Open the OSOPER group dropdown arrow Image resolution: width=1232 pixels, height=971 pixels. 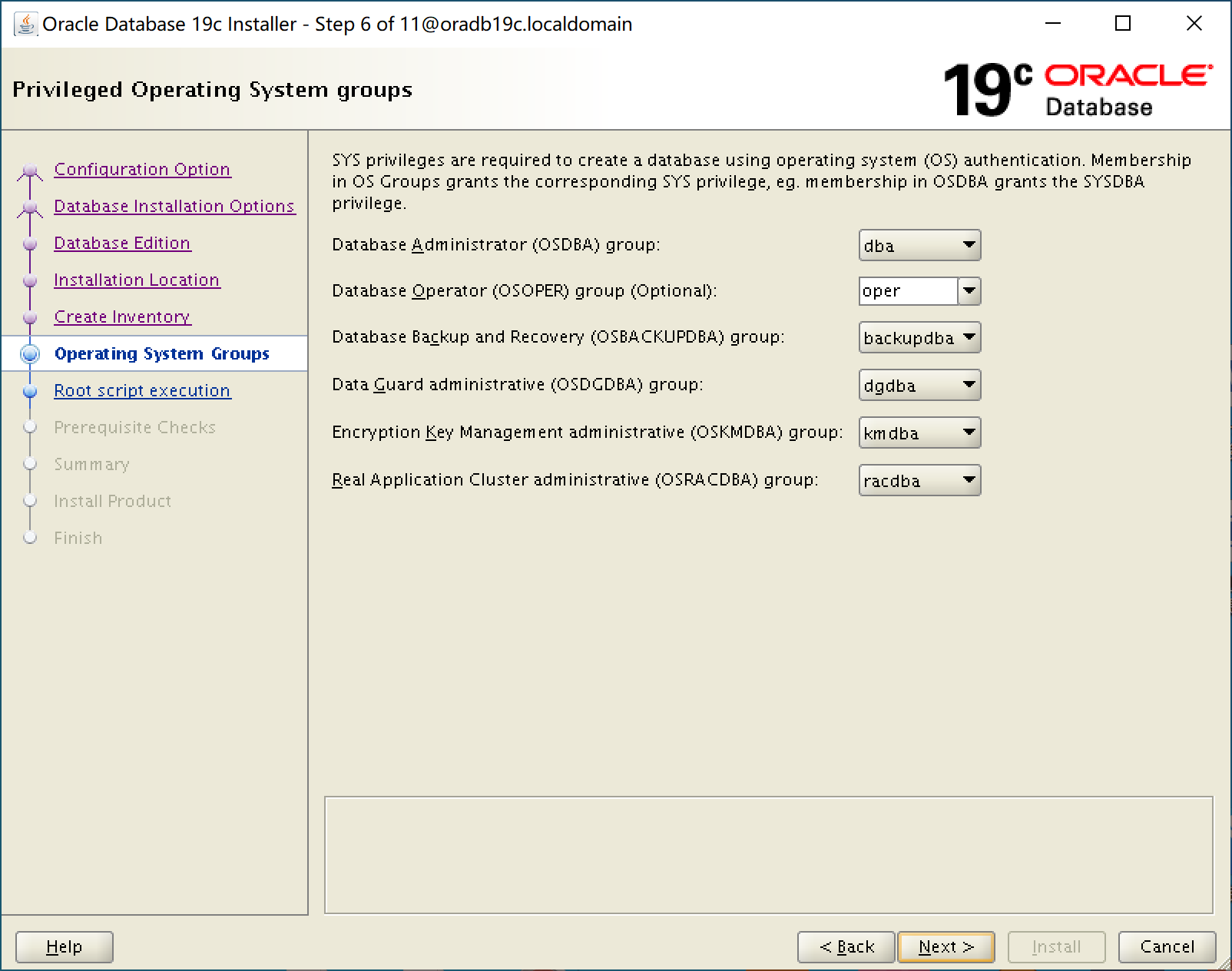pyautogui.click(x=969, y=291)
